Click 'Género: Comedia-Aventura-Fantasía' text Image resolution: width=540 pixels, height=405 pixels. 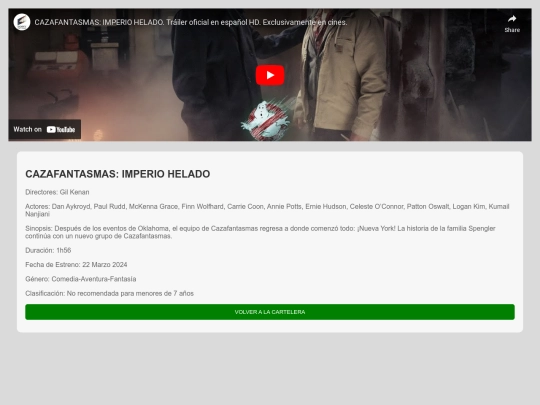coord(81,279)
